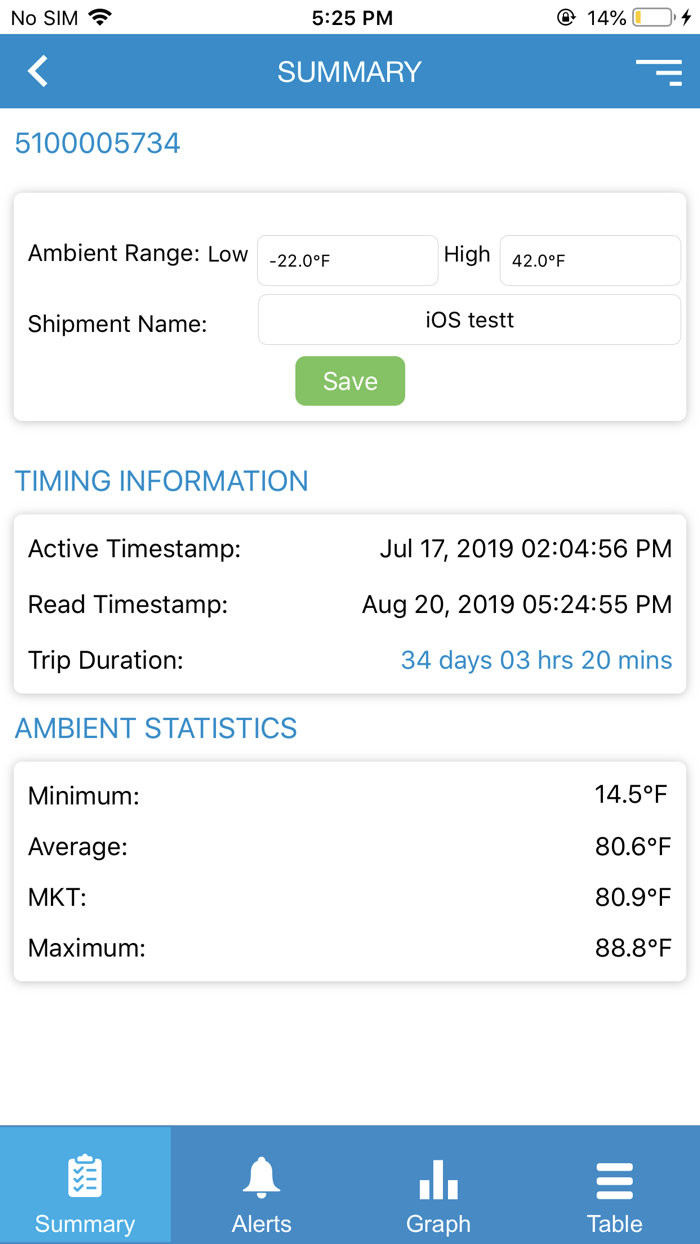Tap the Wi-Fi status icon
Image resolution: width=700 pixels, height=1244 pixels.
[100, 17]
